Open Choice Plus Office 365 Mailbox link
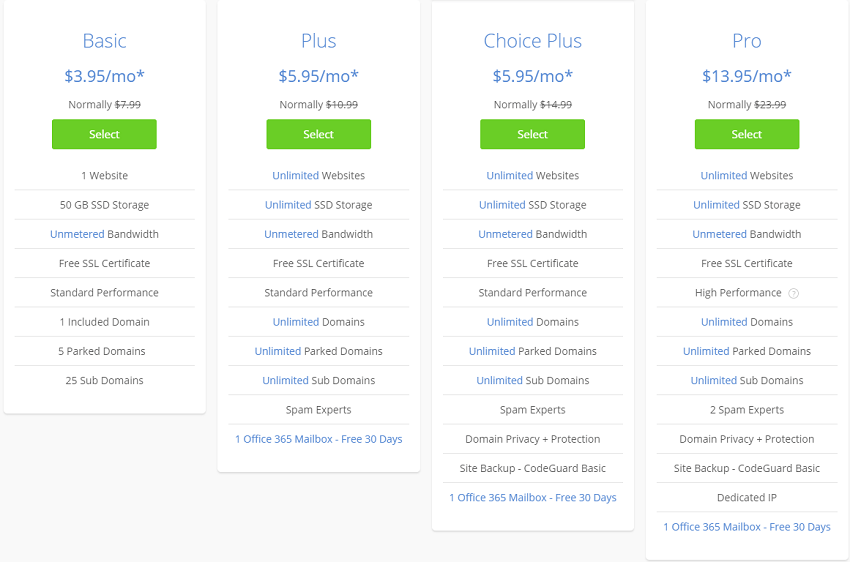The width and height of the screenshot is (850, 562). (x=533, y=498)
